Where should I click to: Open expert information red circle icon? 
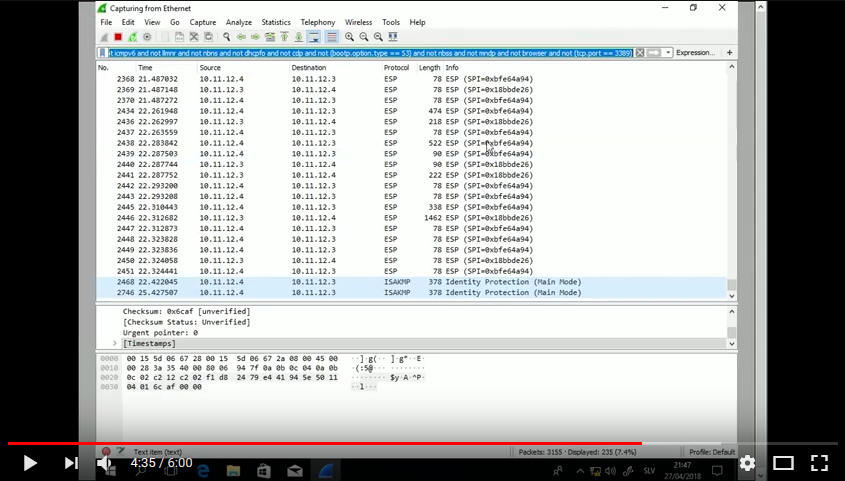[106, 452]
